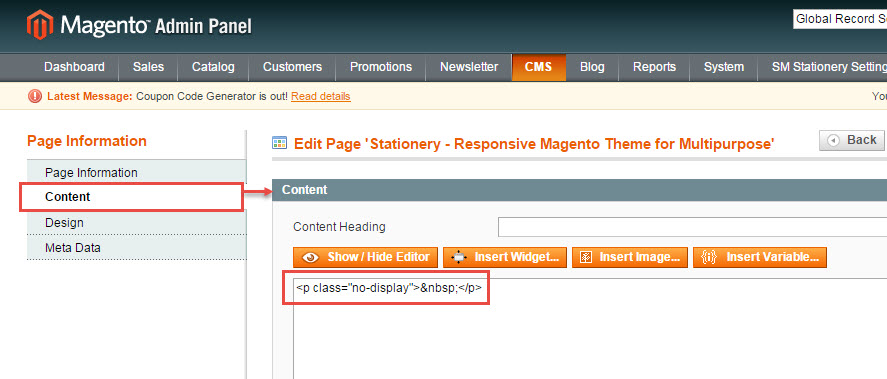Viewport: 887px width, 379px height.
Task: Focus the Content Heading input field
Action: [x=692, y=227]
